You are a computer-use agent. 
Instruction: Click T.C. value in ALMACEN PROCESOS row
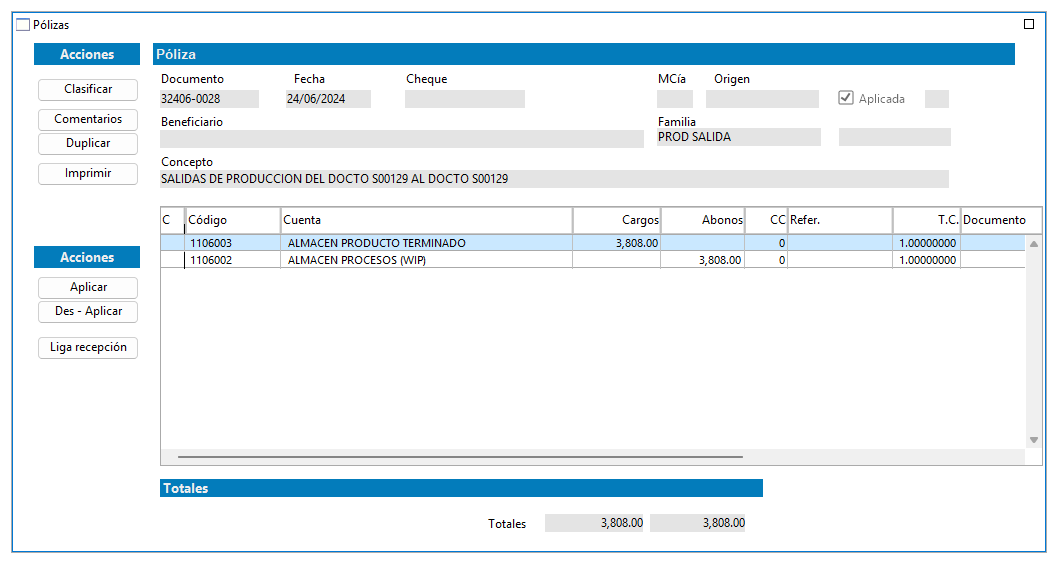[x=927, y=260]
